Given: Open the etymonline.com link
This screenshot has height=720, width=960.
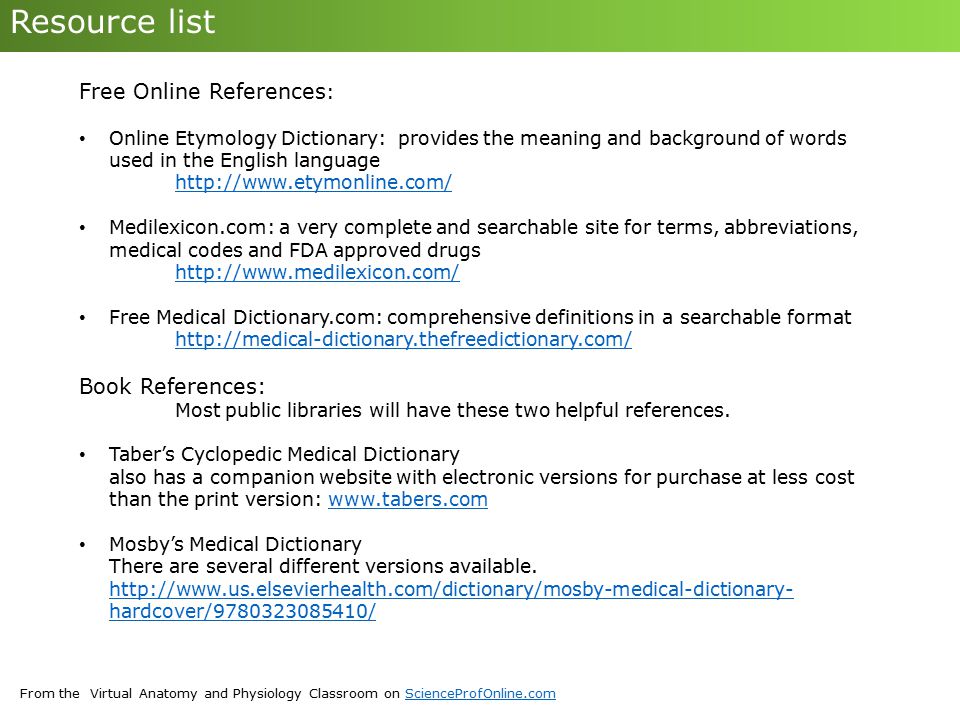Looking at the screenshot, I should coord(313,182).
